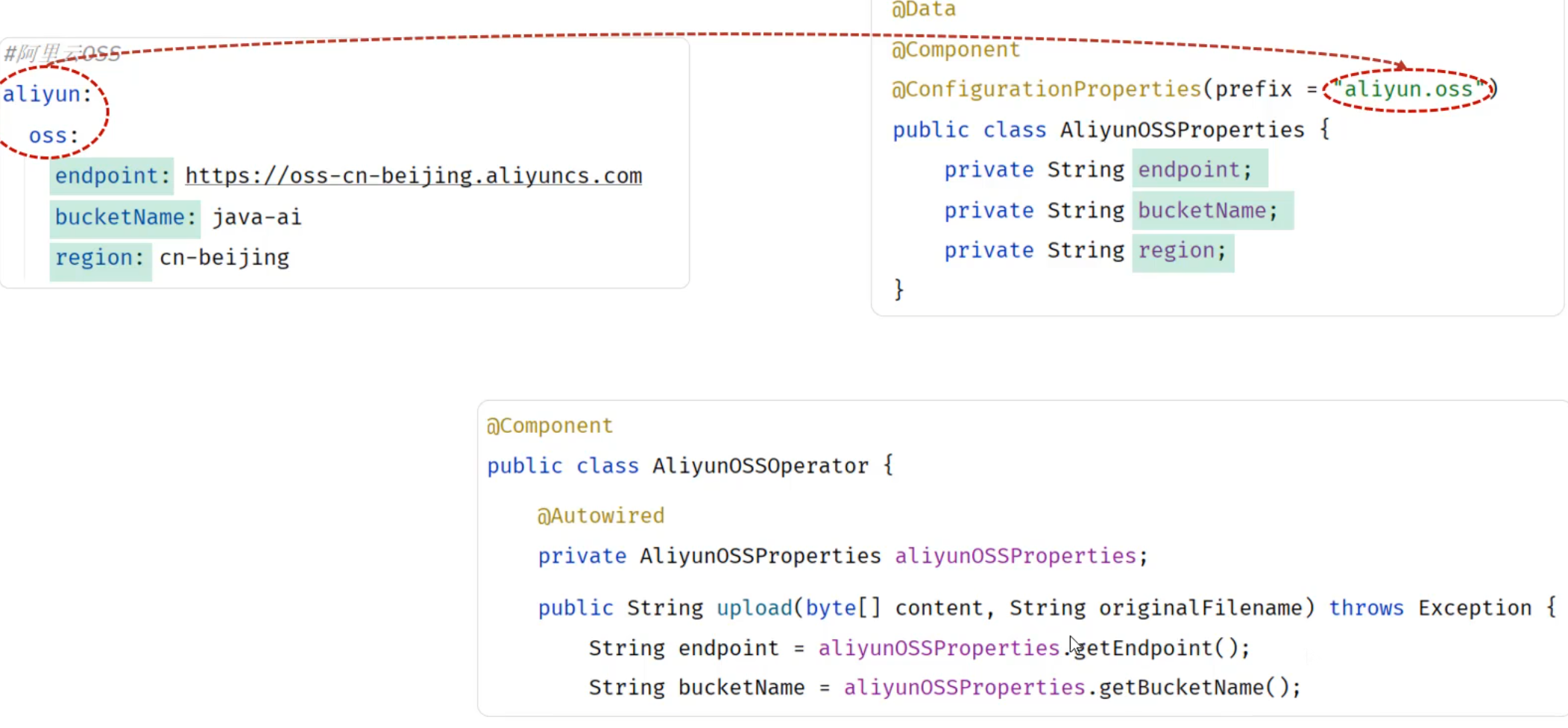Select the highlighted "bucketName;" Java field
The width and height of the screenshot is (1568, 728).
tap(1207, 211)
